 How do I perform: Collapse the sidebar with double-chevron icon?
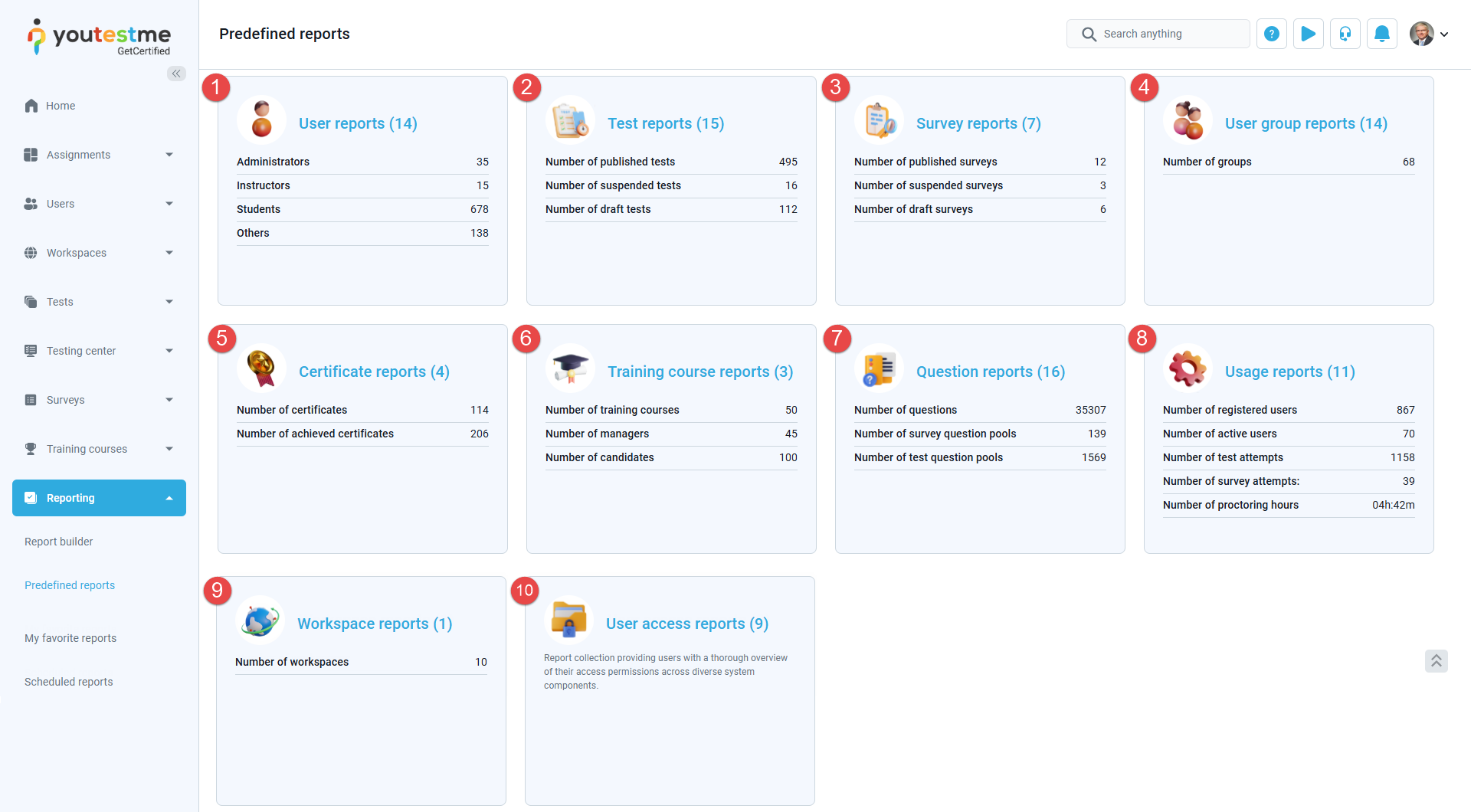[176, 74]
